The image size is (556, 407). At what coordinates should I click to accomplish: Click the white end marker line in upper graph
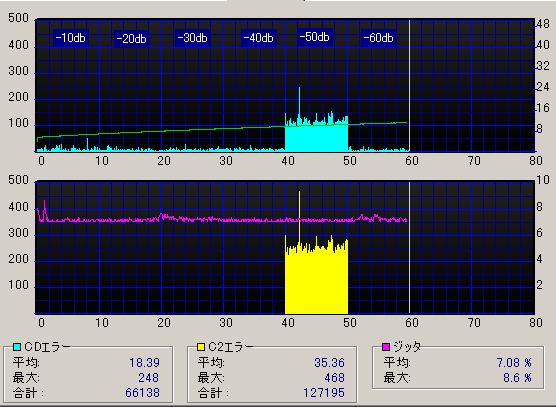(x=410, y=86)
